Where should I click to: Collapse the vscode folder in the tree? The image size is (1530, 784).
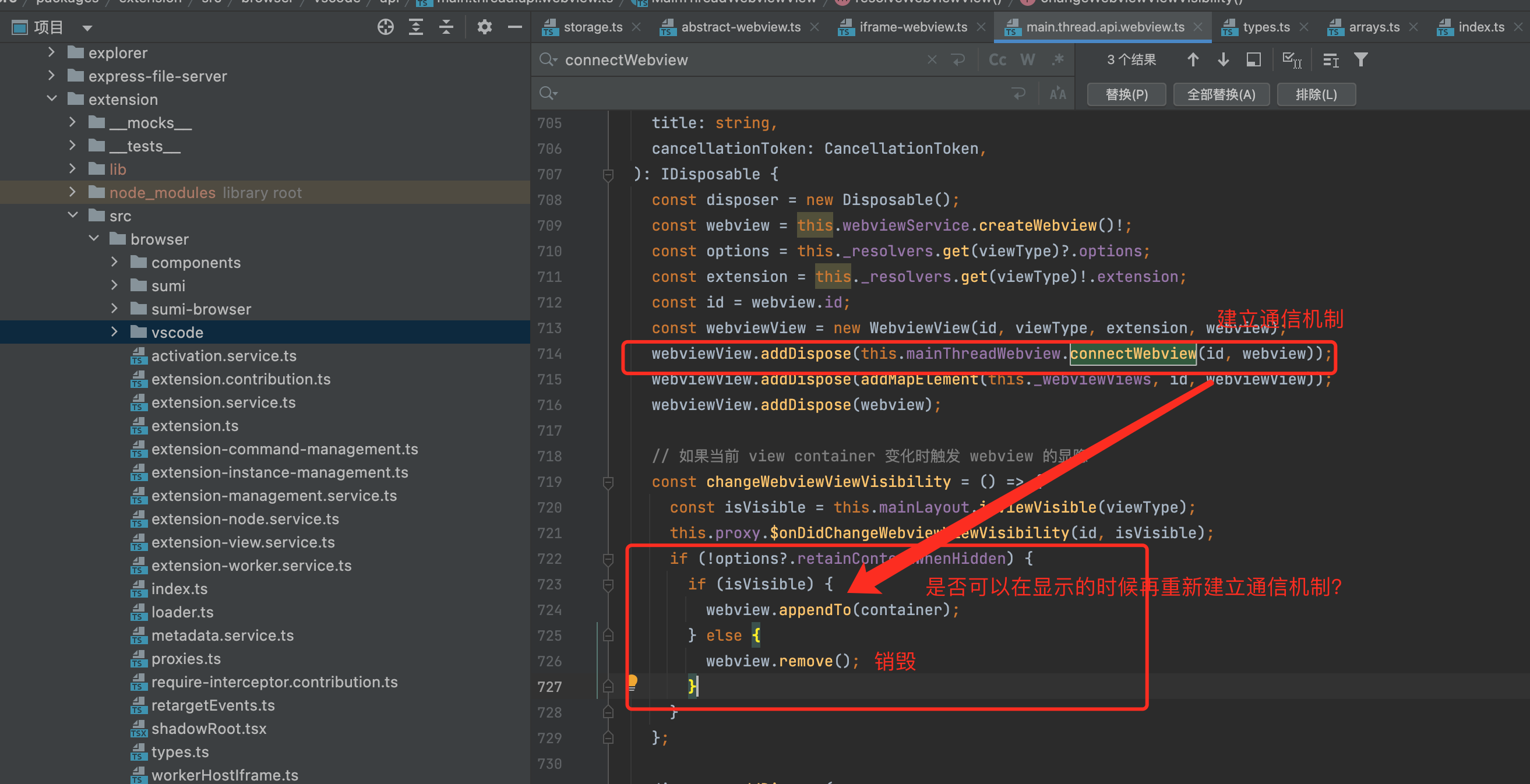pos(114,332)
